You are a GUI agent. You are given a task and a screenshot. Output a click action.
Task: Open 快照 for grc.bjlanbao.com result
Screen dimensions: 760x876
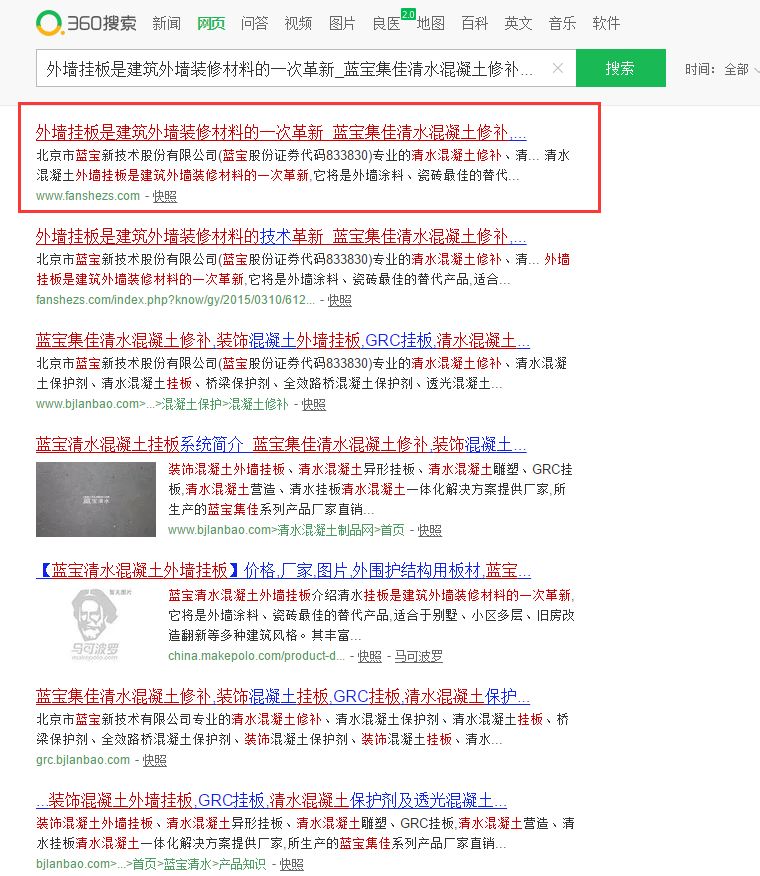click(x=155, y=760)
